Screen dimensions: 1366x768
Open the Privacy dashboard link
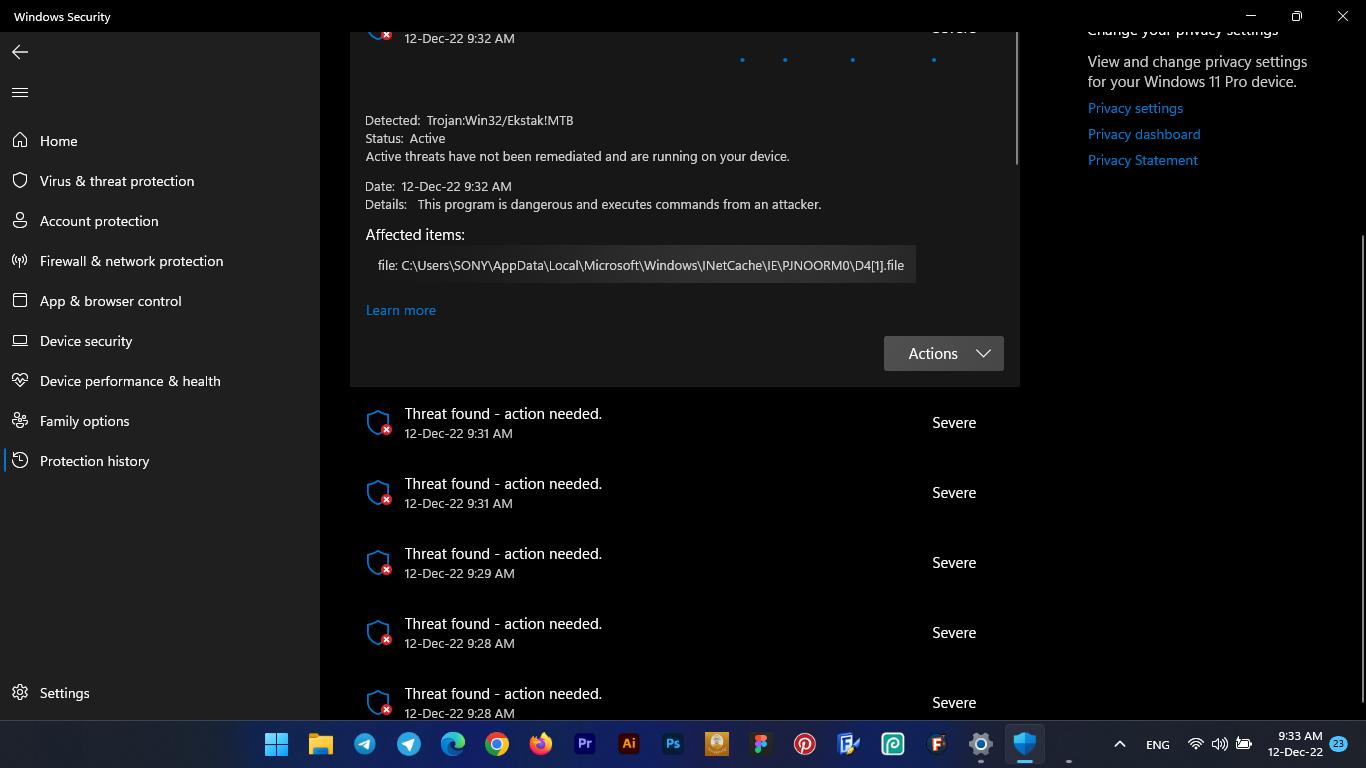coord(1143,134)
